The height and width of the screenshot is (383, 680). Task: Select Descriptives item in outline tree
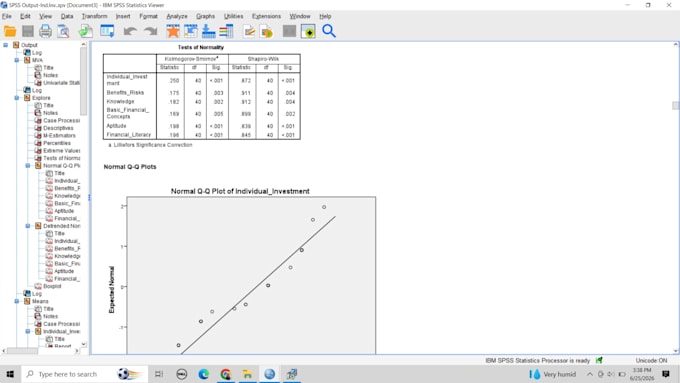pos(58,128)
